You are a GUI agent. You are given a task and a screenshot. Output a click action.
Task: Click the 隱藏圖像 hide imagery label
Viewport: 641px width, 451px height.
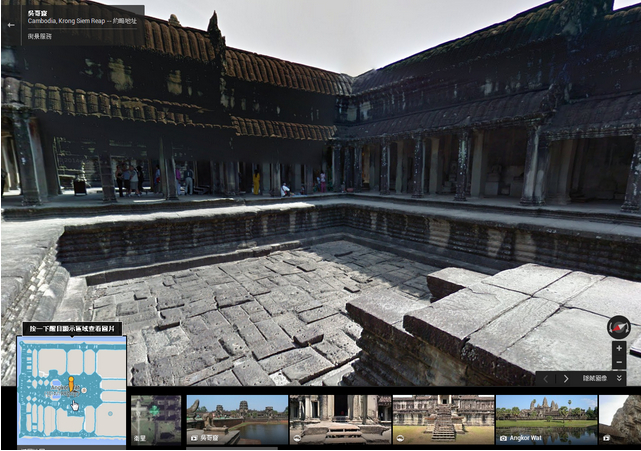click(596, 379)
